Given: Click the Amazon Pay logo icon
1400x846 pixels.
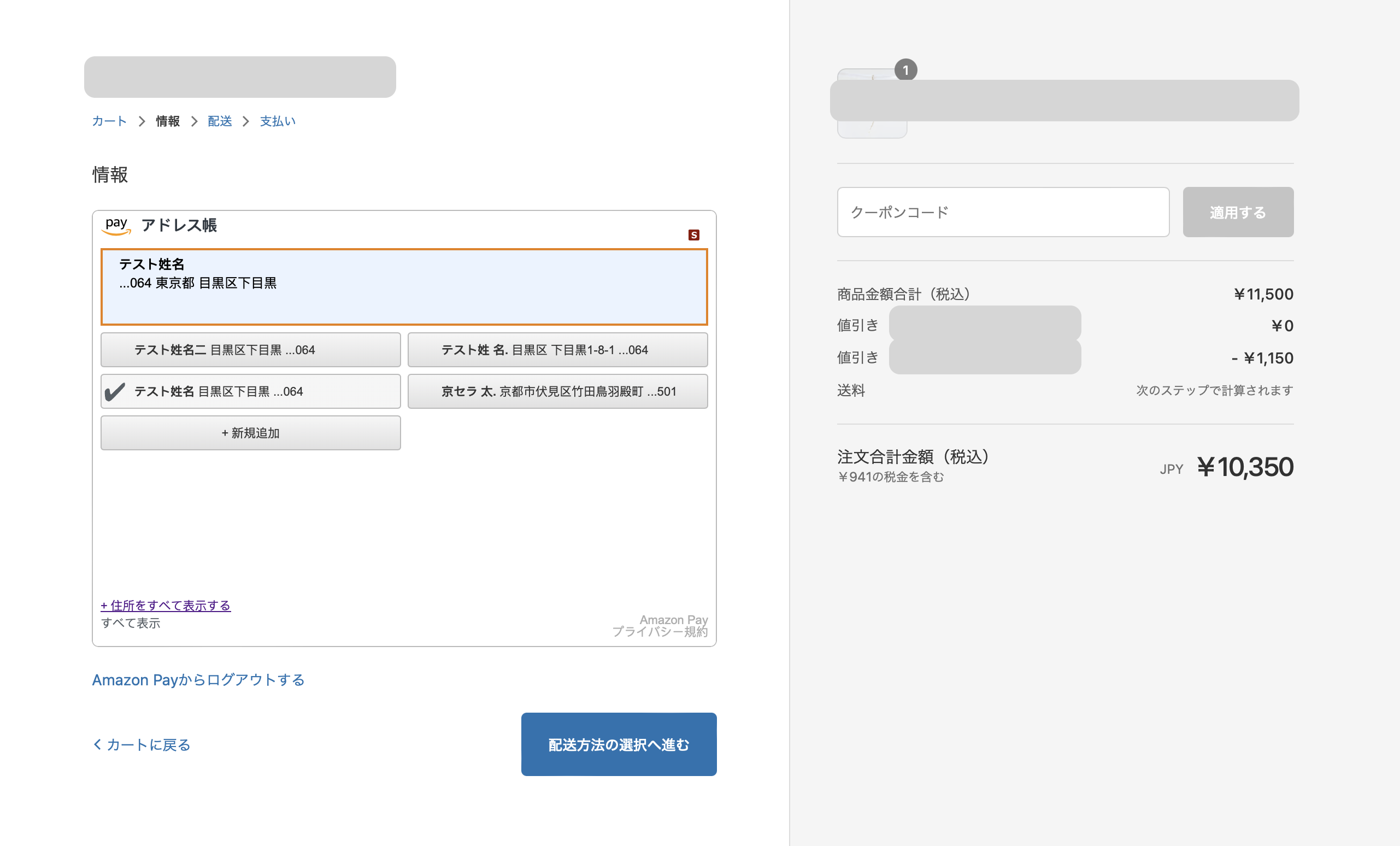Looking at the screenshot, I should [x=116, y=225].
